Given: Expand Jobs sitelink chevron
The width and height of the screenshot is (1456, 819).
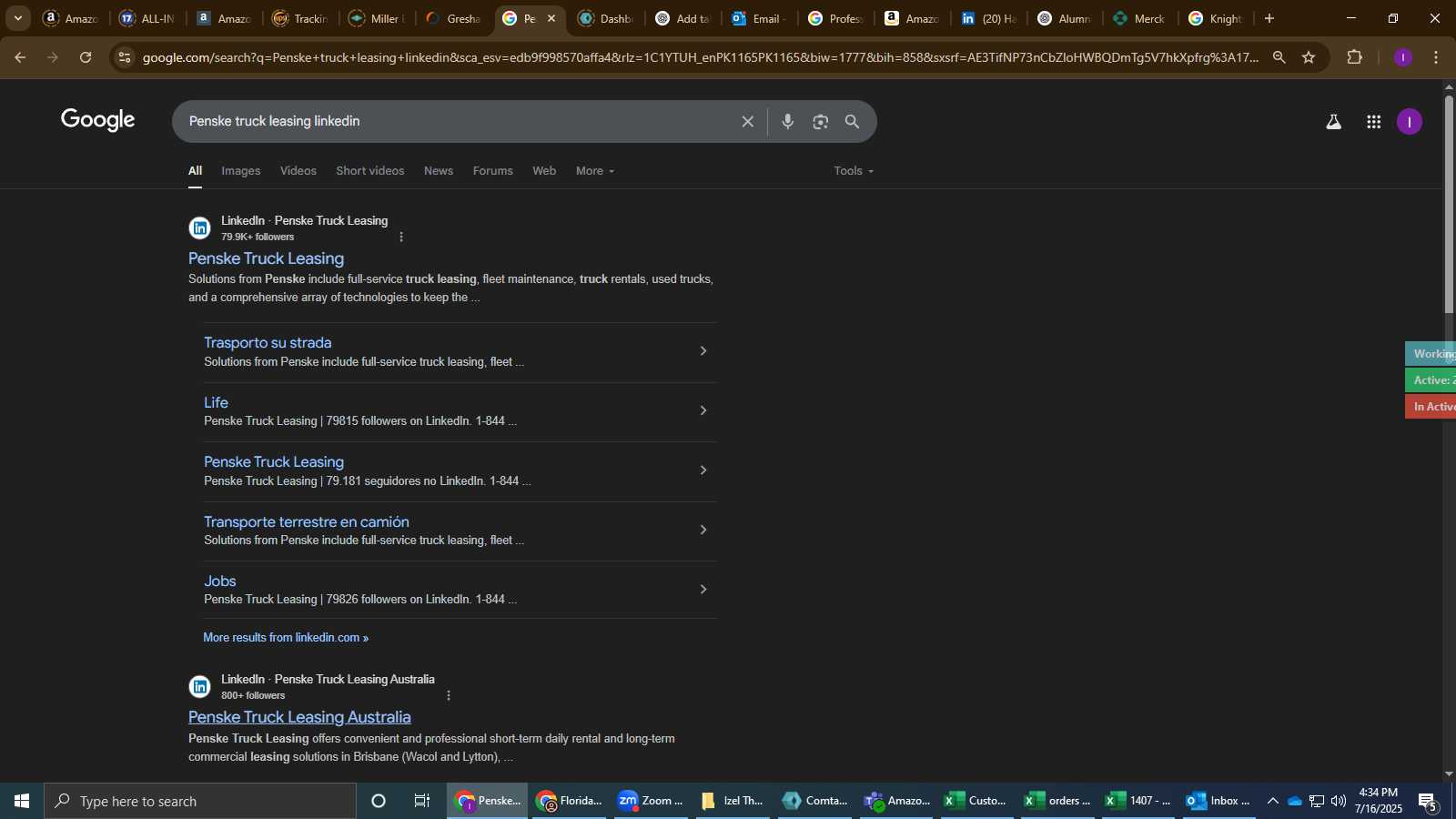Looking at the screenshot, I should [x=703, y=590].
